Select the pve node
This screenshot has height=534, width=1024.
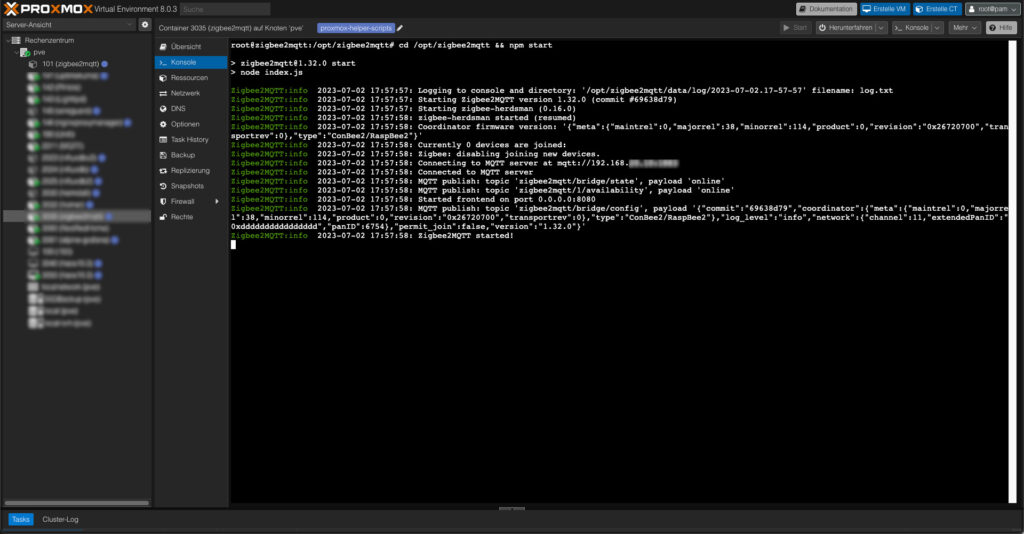coord(39,52)
